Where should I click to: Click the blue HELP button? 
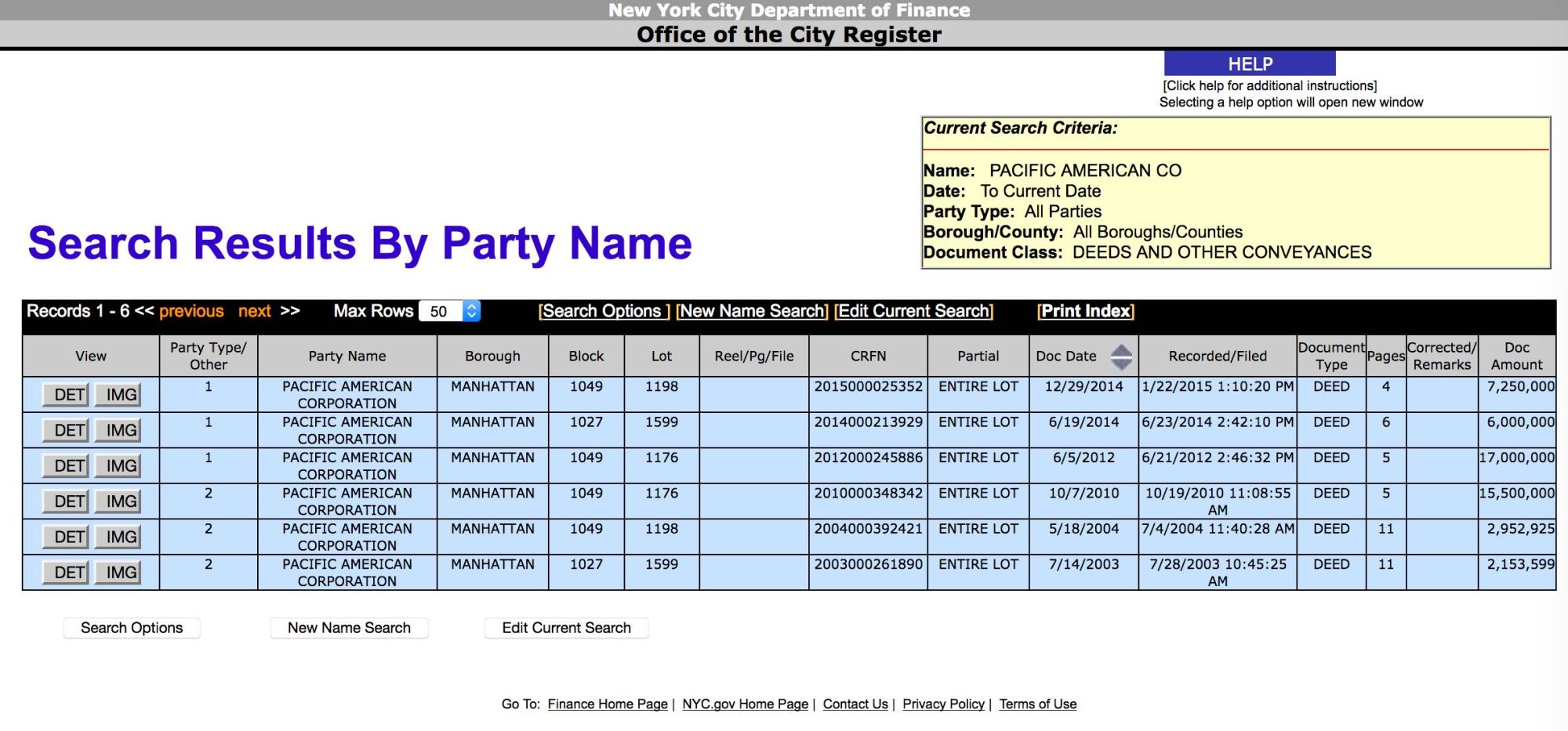tap(1250, 64)
